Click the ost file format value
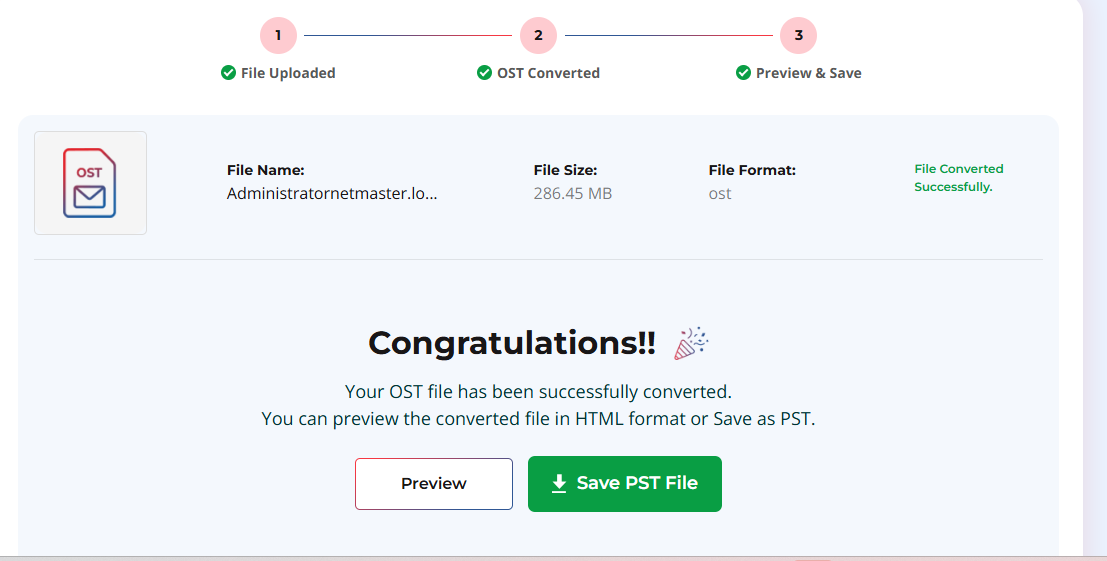 coord(720,193)
